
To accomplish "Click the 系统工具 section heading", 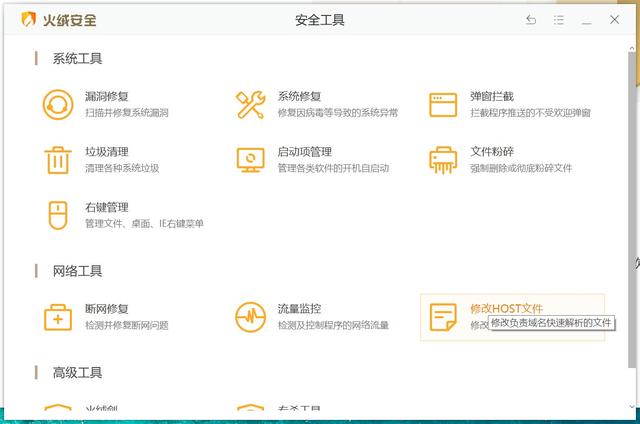I will click(x=77, y=58).
